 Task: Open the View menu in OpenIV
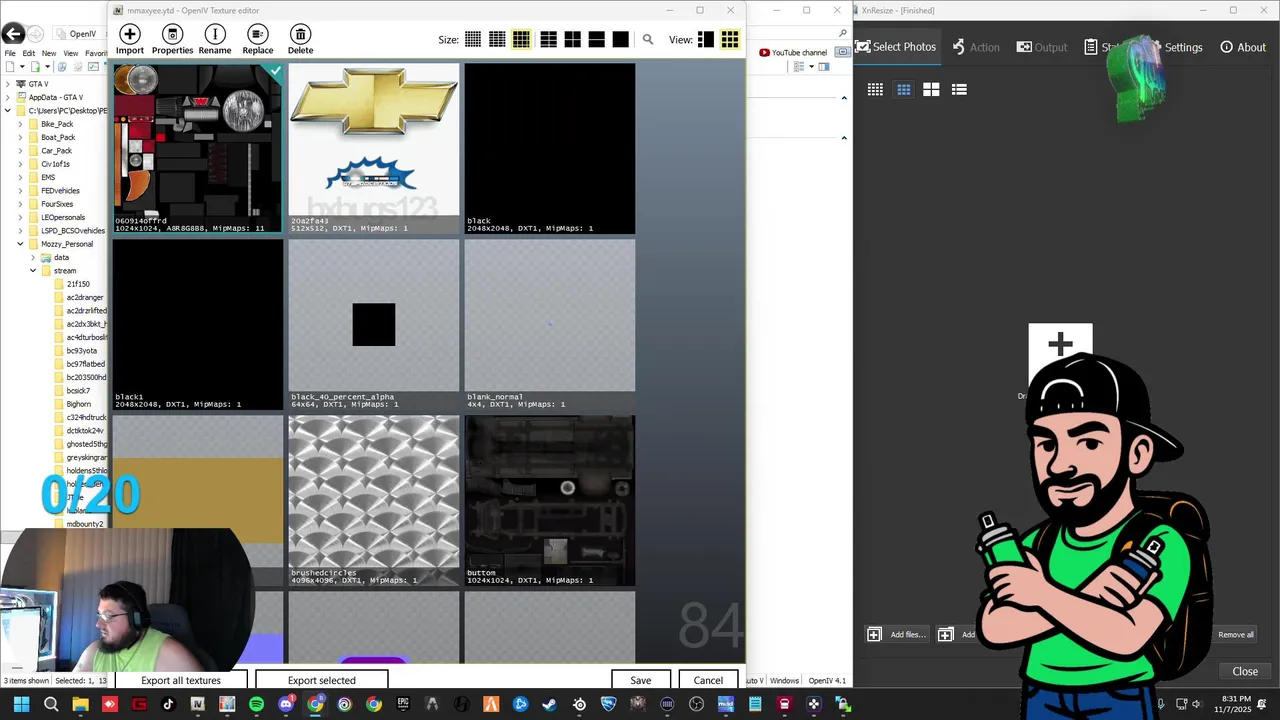pyautogui.click(x=71, y=53)
